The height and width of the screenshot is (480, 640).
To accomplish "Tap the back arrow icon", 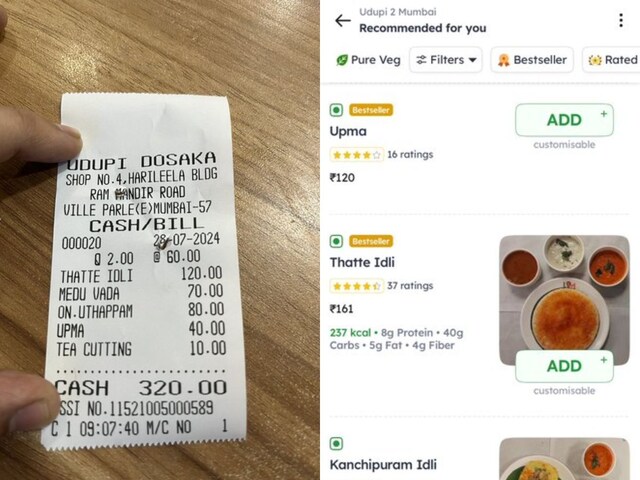I will (342, 20).
